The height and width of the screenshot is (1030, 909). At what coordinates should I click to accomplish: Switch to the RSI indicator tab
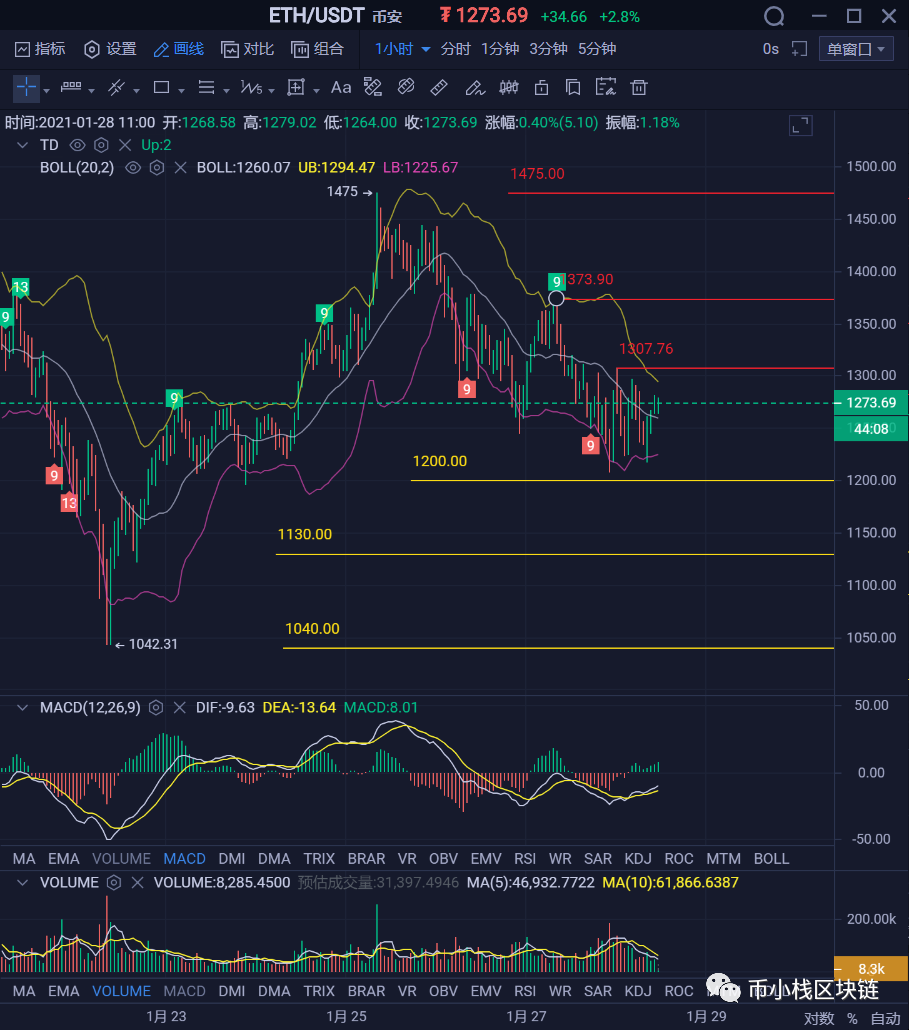524,858
